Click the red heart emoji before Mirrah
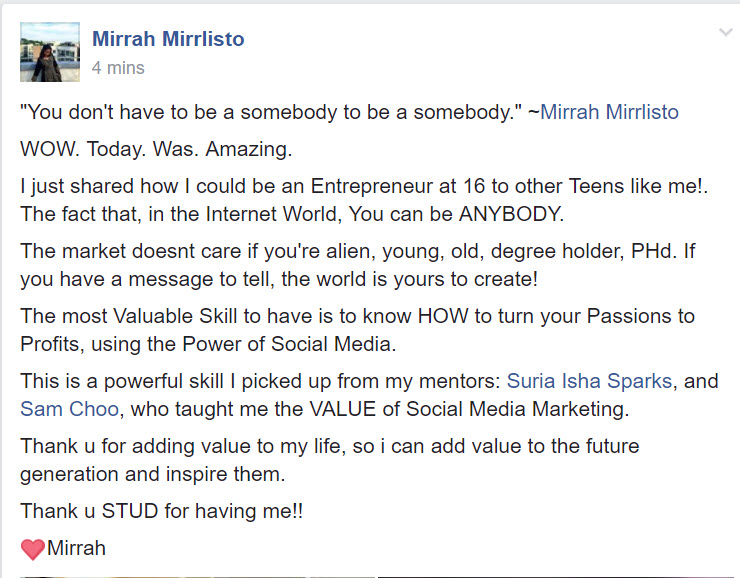The height and width of the screenshot is (578, 740). tap(33, 549)
